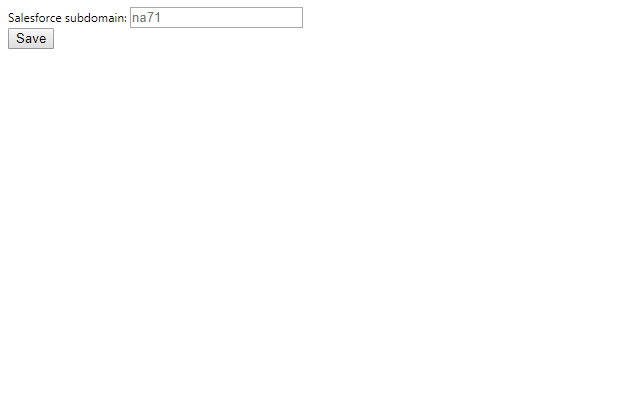Click the 'Salesforce subdomain:' label text
This screenshot has height=400, width=640.
pos(67,18)
